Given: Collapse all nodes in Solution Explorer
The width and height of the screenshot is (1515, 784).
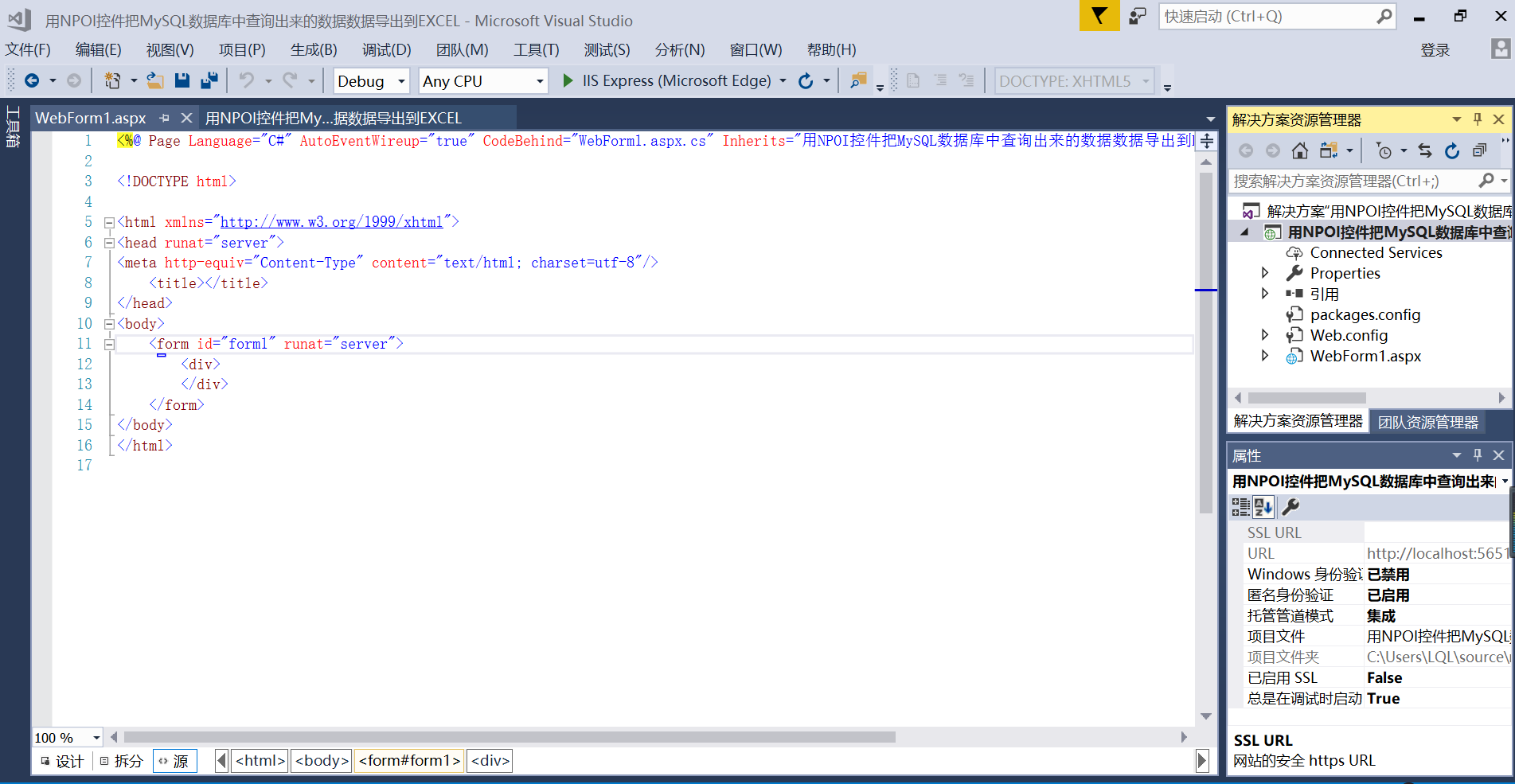Looking at the screenshot, I should pos(1479,150).
